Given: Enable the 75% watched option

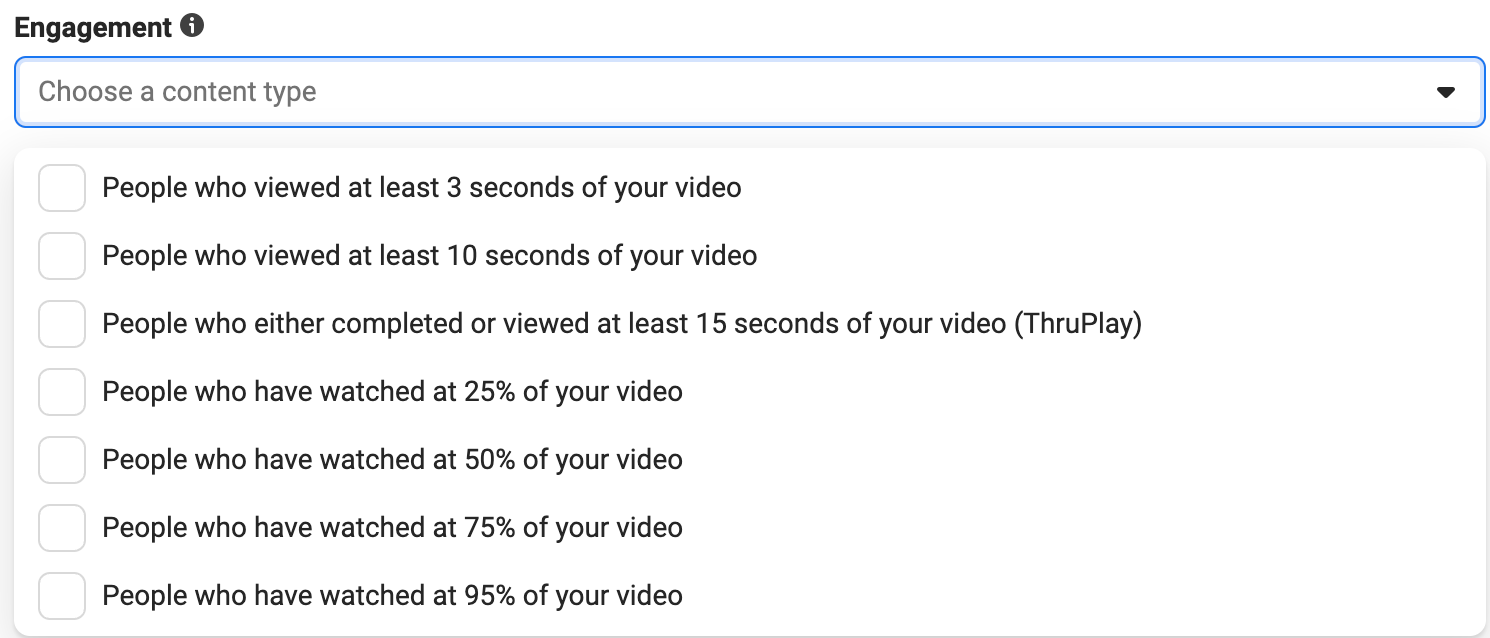Looking at the screenshot, I should click(62, 527).
